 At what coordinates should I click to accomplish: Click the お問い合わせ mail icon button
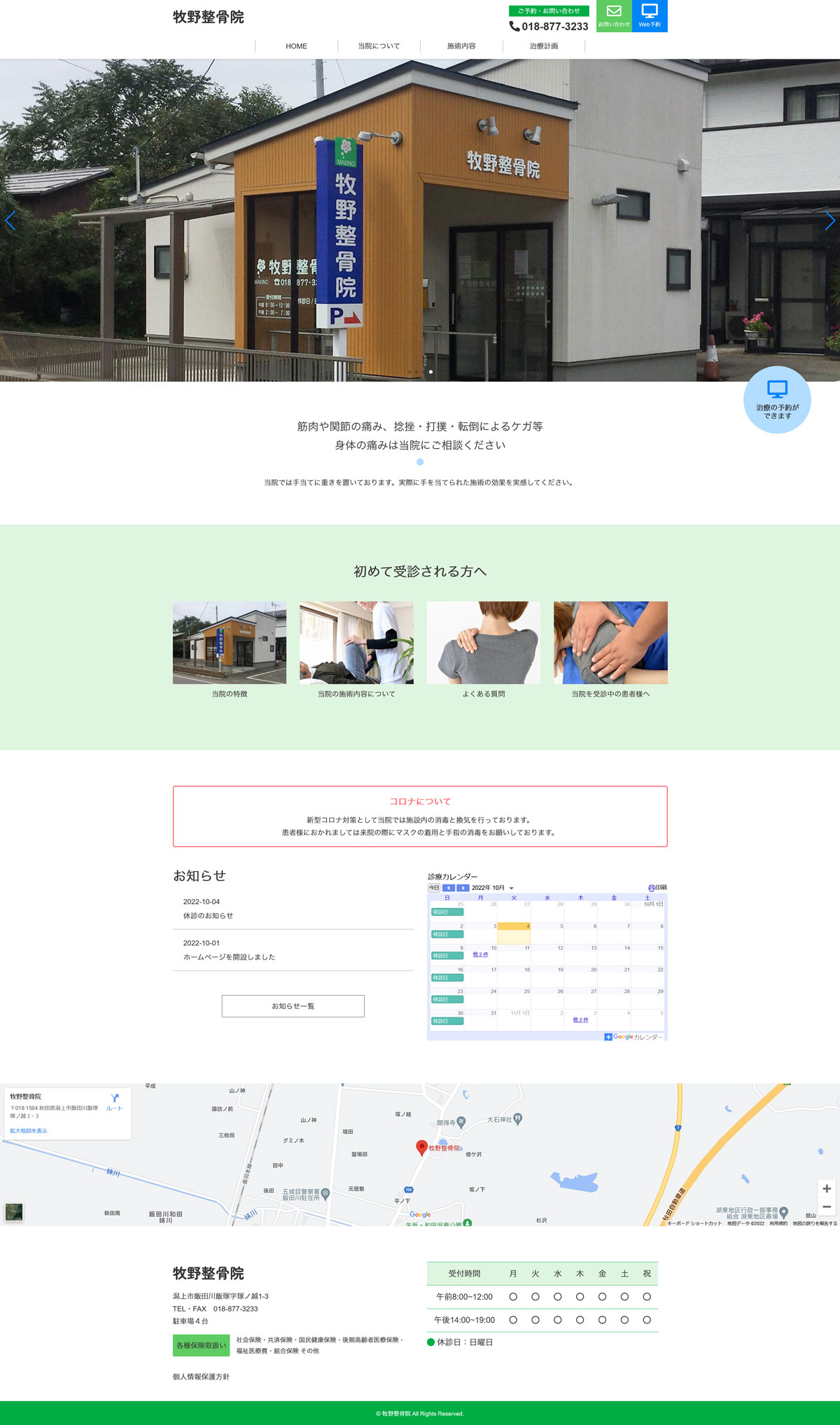point(614,16)
